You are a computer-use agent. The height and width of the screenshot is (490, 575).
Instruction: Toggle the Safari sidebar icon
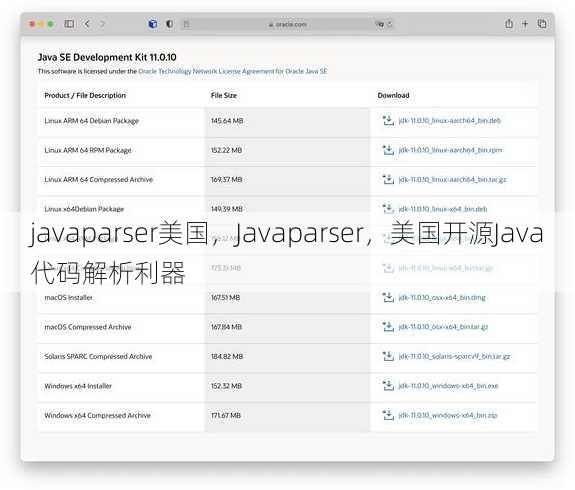69,24
